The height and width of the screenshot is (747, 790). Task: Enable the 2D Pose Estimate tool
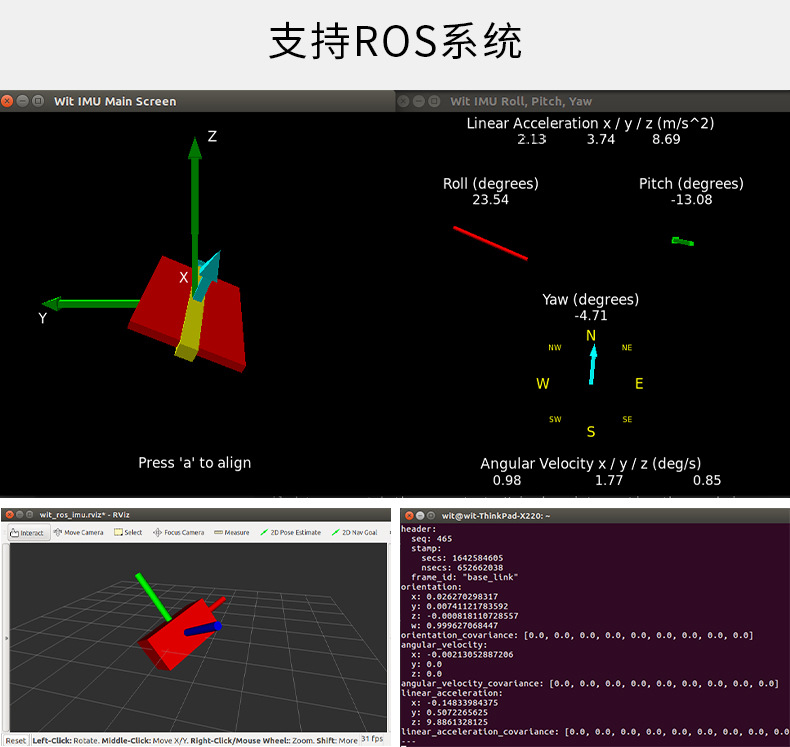(x=291, y=532)
